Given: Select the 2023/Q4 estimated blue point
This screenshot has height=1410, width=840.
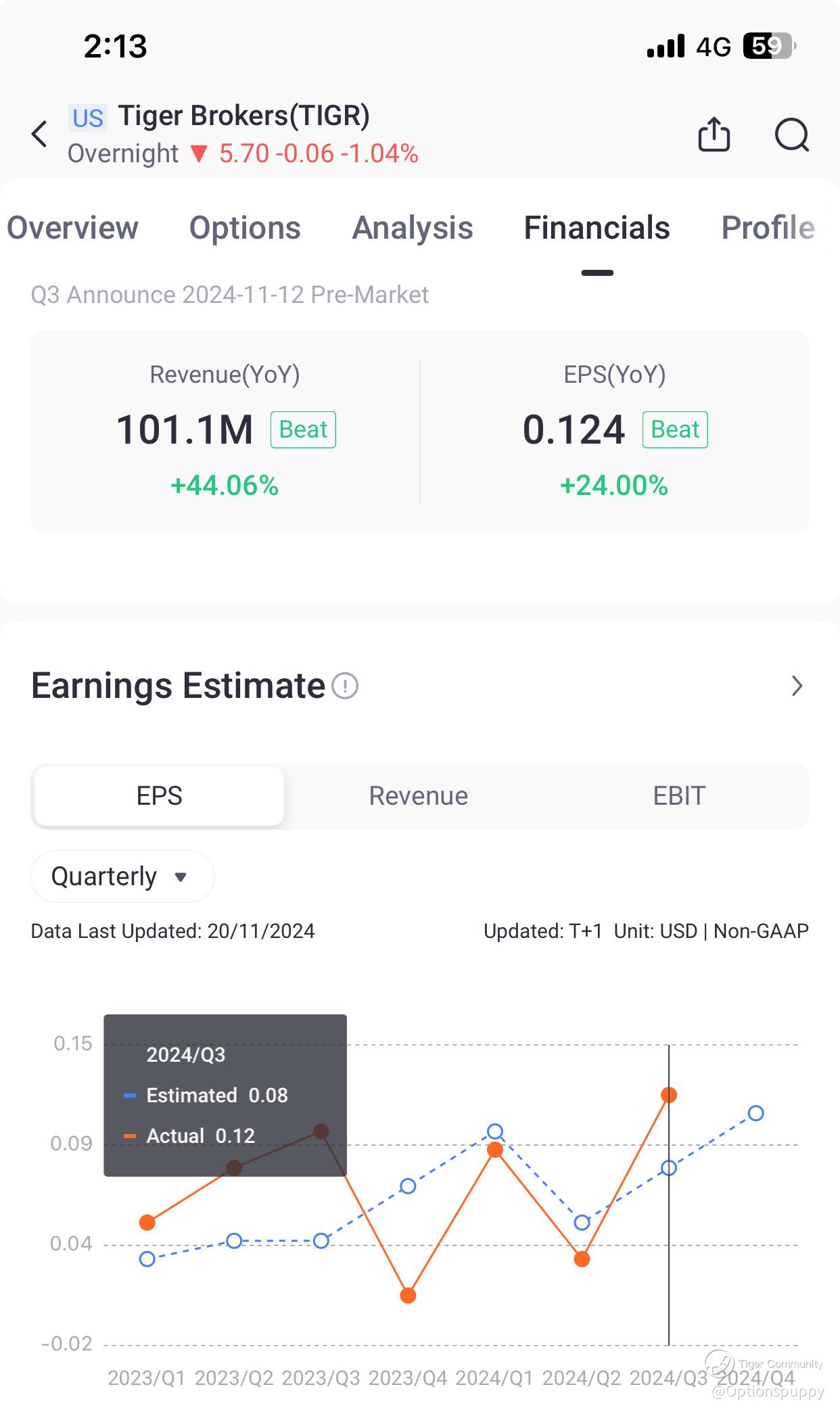Looking at the screenshot, I should (x=408, y=1186).
